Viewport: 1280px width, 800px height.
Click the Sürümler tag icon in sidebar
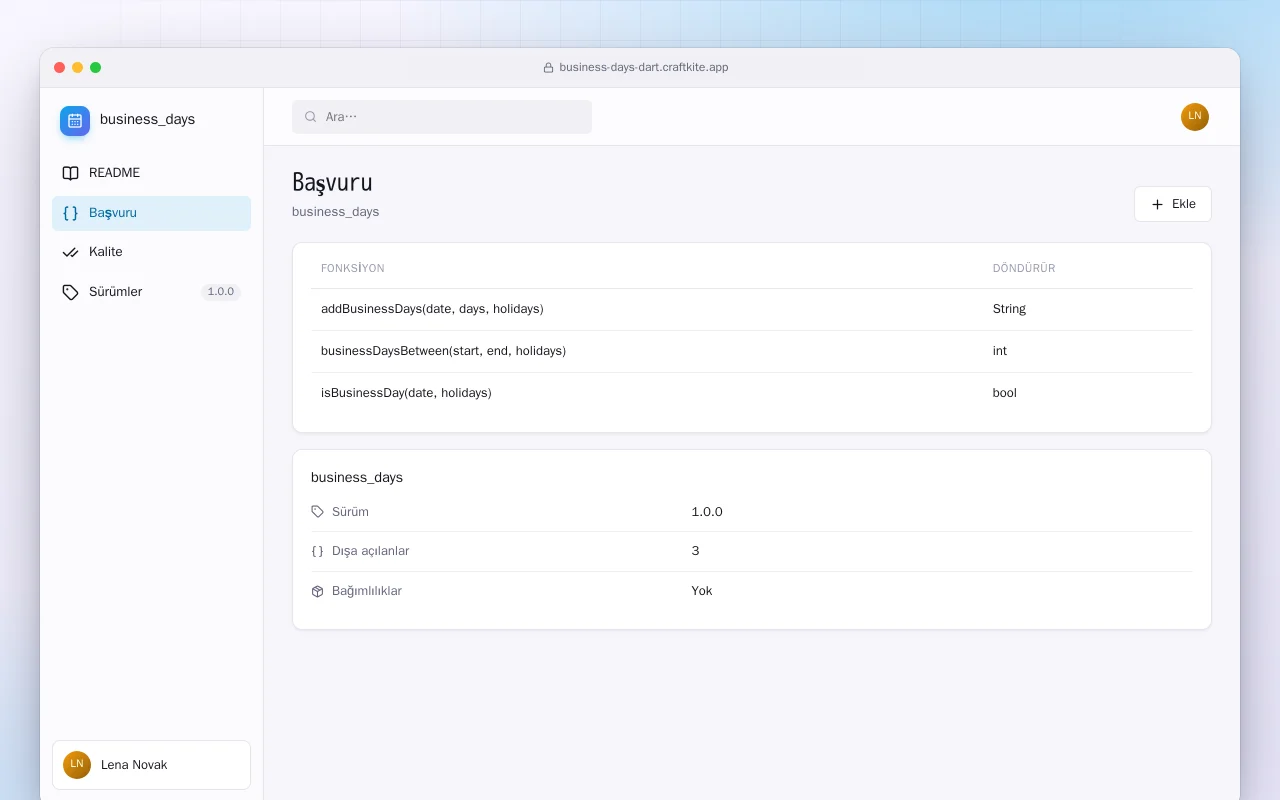(x=70, y=292)
